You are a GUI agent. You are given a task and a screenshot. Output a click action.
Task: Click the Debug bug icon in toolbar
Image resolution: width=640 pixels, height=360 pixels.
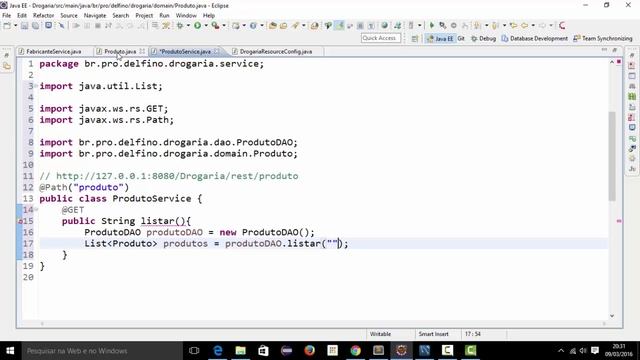click(x=180, y=26)
